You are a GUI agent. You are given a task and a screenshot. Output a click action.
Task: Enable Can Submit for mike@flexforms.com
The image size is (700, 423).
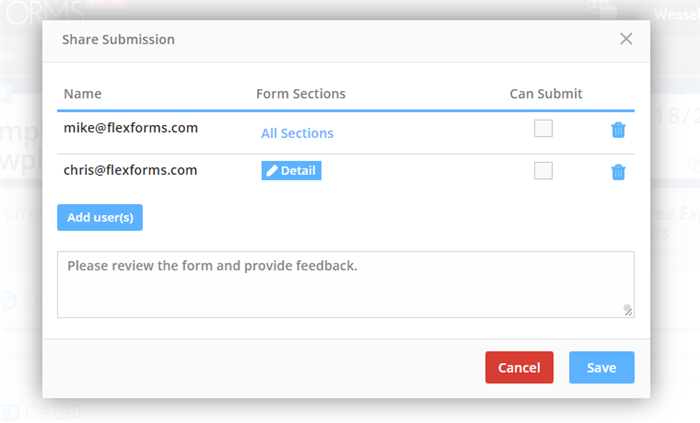(x=543, y=128)
